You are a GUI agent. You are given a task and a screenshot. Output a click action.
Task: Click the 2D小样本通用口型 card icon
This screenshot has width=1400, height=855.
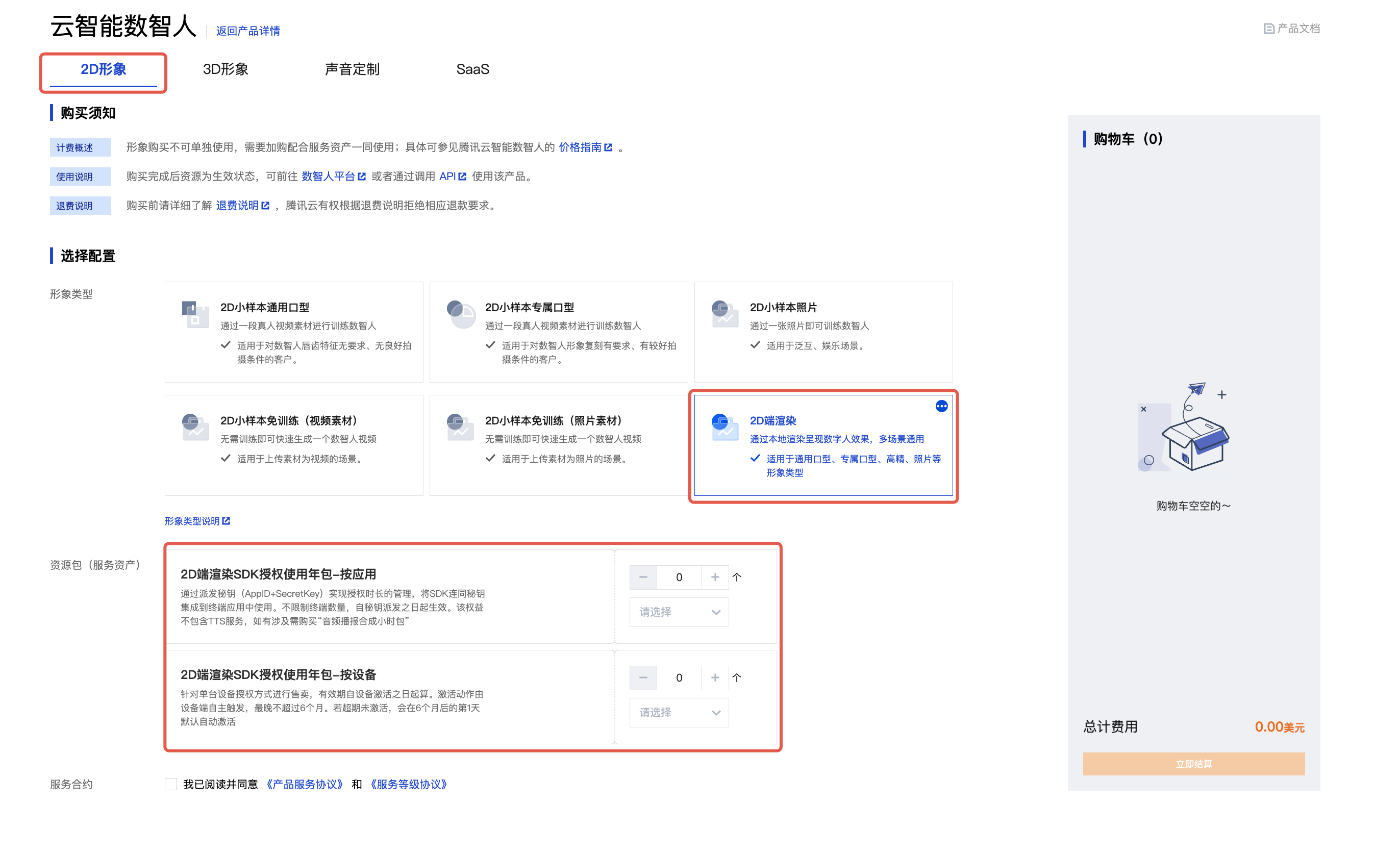pos(195,314)
